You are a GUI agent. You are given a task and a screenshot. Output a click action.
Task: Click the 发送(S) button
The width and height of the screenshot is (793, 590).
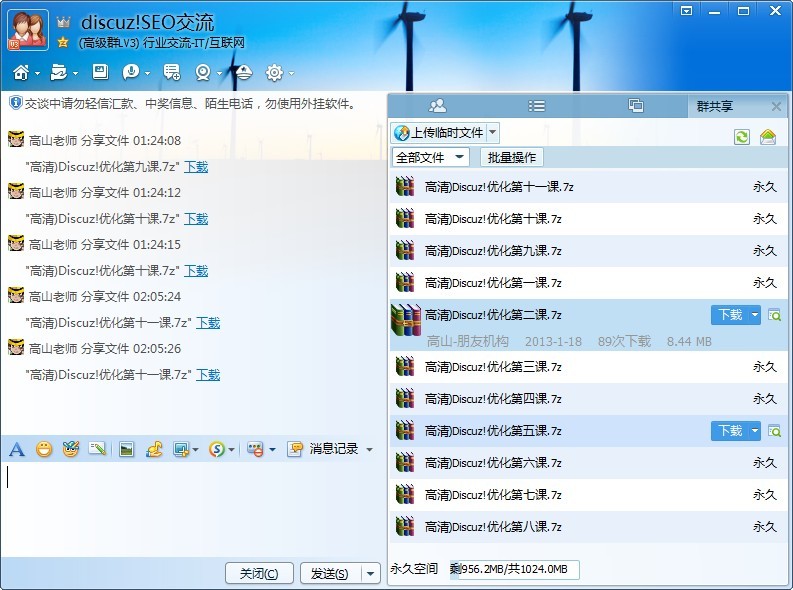tap(331, 573)
